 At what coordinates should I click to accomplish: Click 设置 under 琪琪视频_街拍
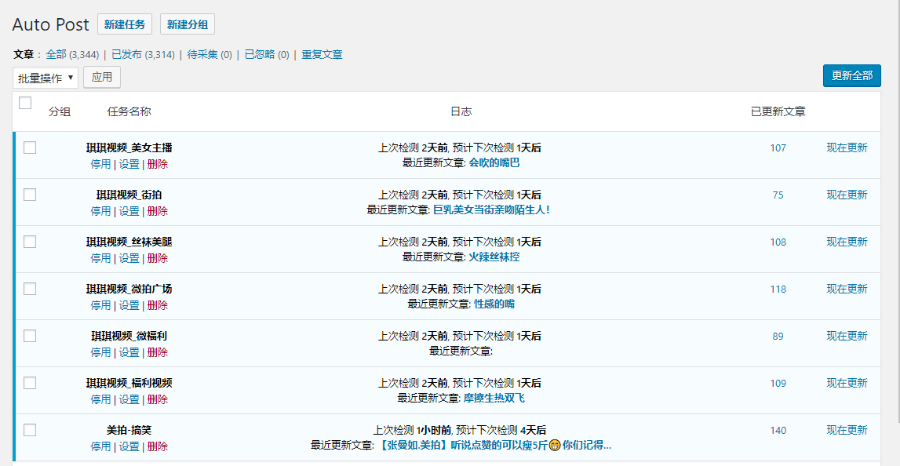[x=129, y=211]
